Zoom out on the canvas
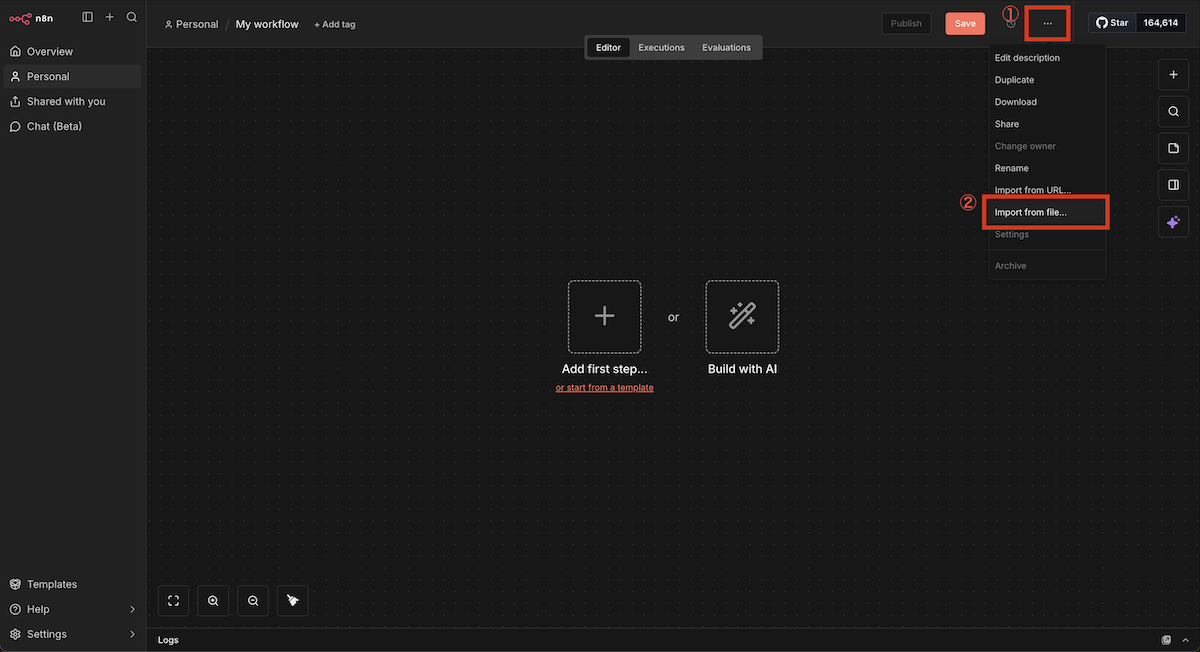The width and height of the screenshot is (1200, 652). pos(252,600)
